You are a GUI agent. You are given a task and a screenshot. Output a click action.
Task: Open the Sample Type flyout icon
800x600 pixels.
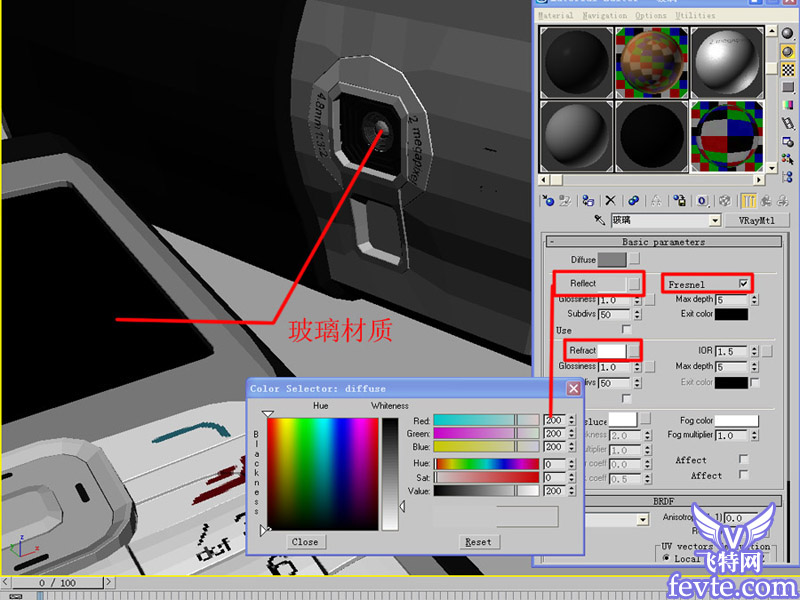788,34
